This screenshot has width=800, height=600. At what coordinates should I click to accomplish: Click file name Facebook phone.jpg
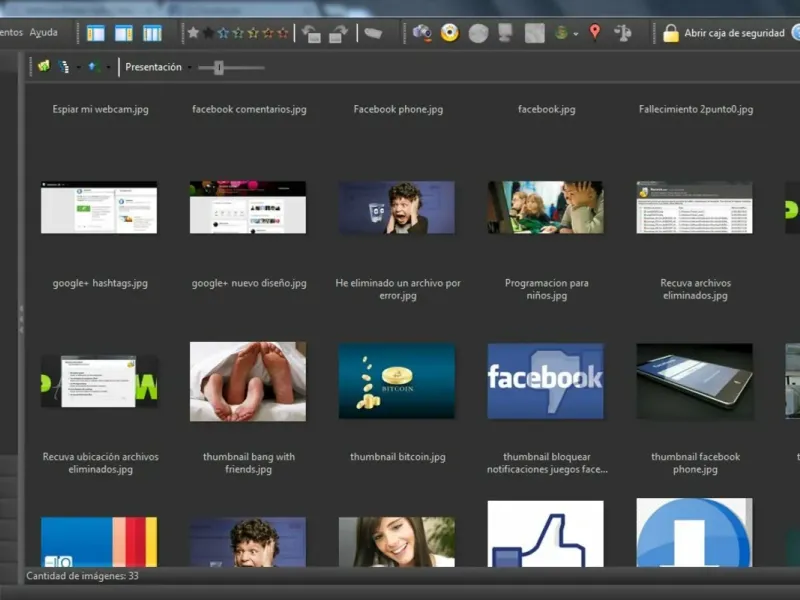point(398,109)
